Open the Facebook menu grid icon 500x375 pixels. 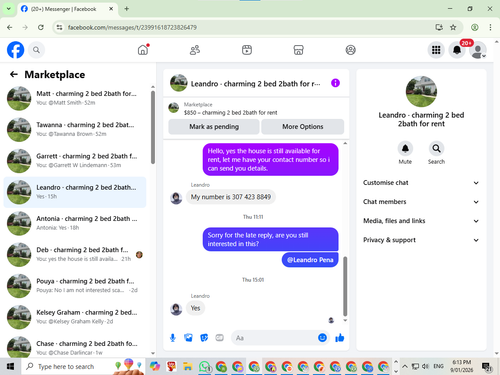pyautogui.click(x=436, y=50)
